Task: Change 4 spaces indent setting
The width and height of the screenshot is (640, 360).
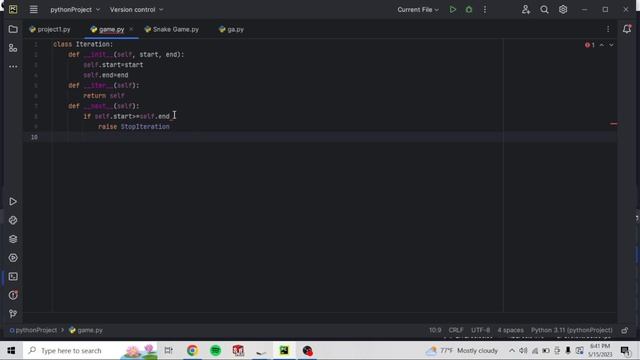Action: tap(510, 330)
